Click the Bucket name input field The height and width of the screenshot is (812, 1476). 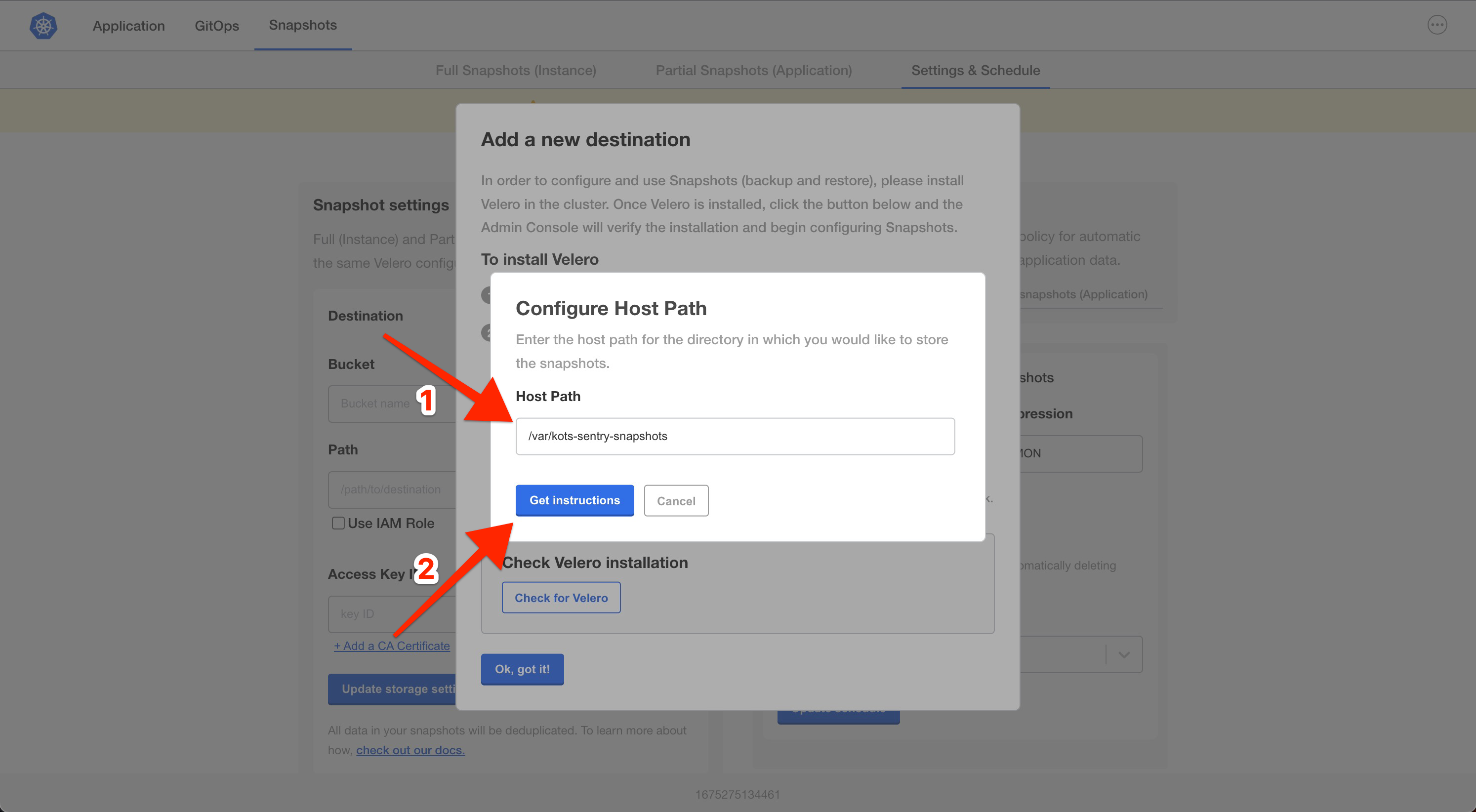tap(384, 404)
